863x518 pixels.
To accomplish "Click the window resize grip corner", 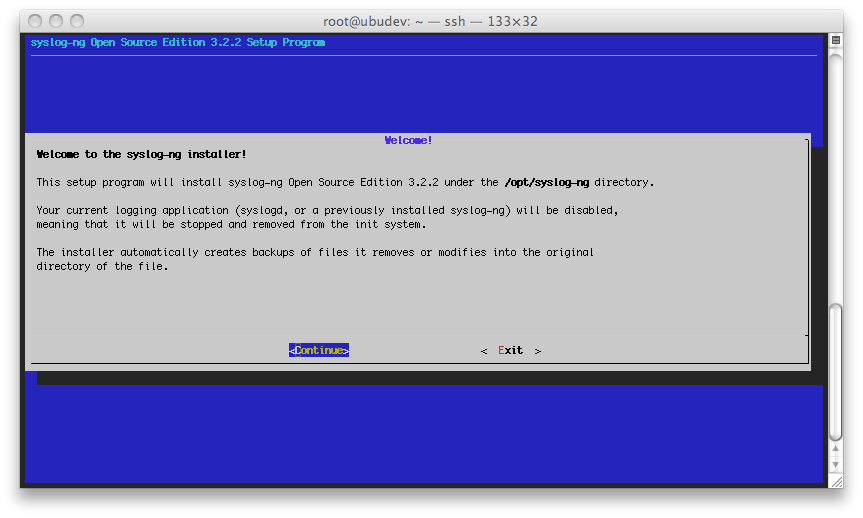I will pyautogui.click(x=836, y=482).
